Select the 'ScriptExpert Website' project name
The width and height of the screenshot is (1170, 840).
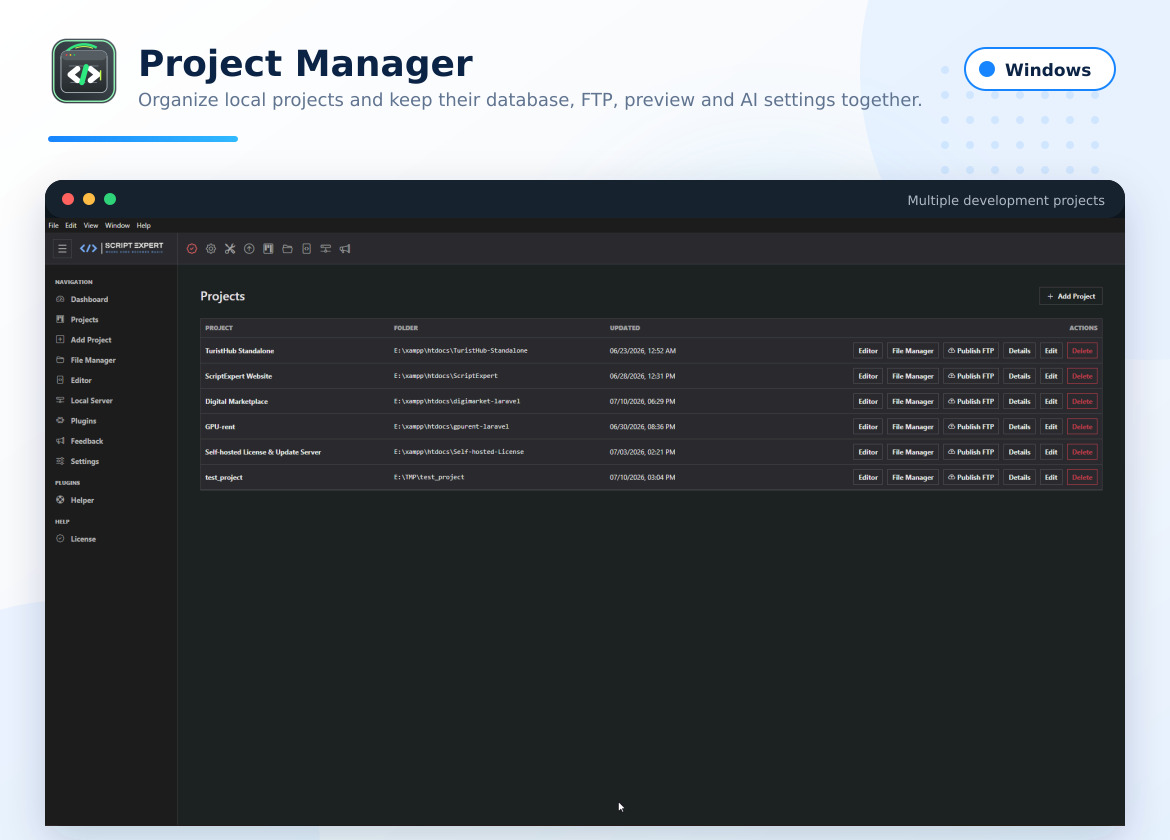click(x=239, y=376)
